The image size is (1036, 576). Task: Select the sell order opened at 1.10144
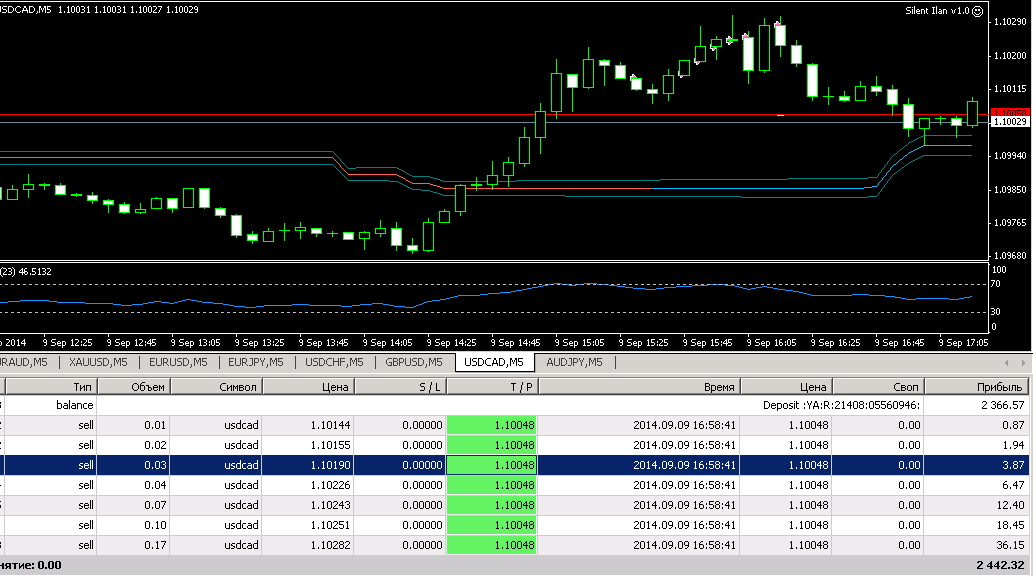(x=515, y=425)
